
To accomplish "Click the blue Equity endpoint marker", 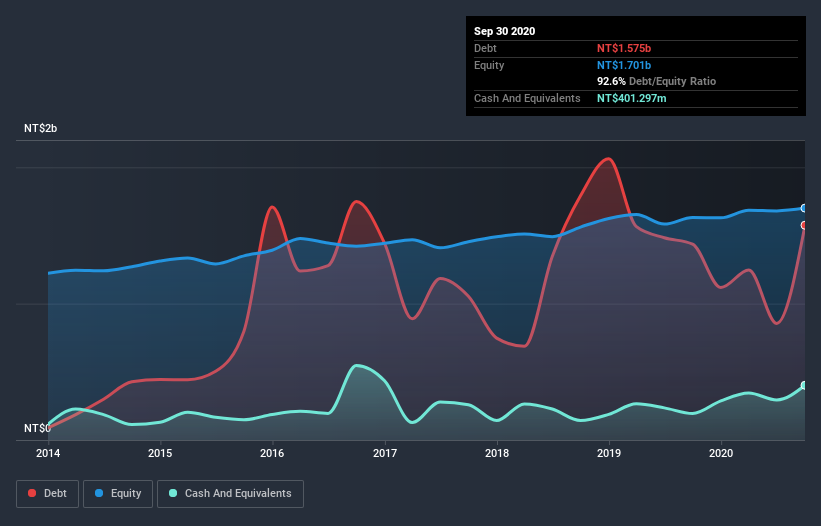I will coord(804,208).
